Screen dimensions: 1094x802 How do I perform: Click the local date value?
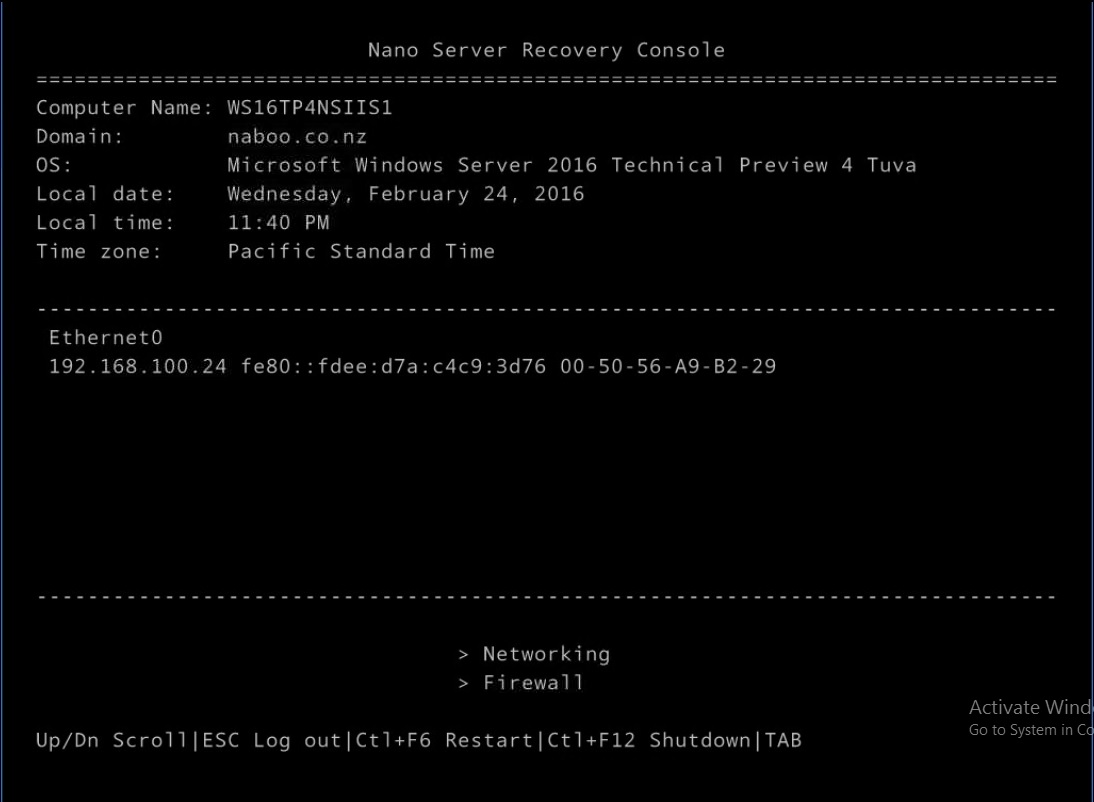[x=405, y=193]
